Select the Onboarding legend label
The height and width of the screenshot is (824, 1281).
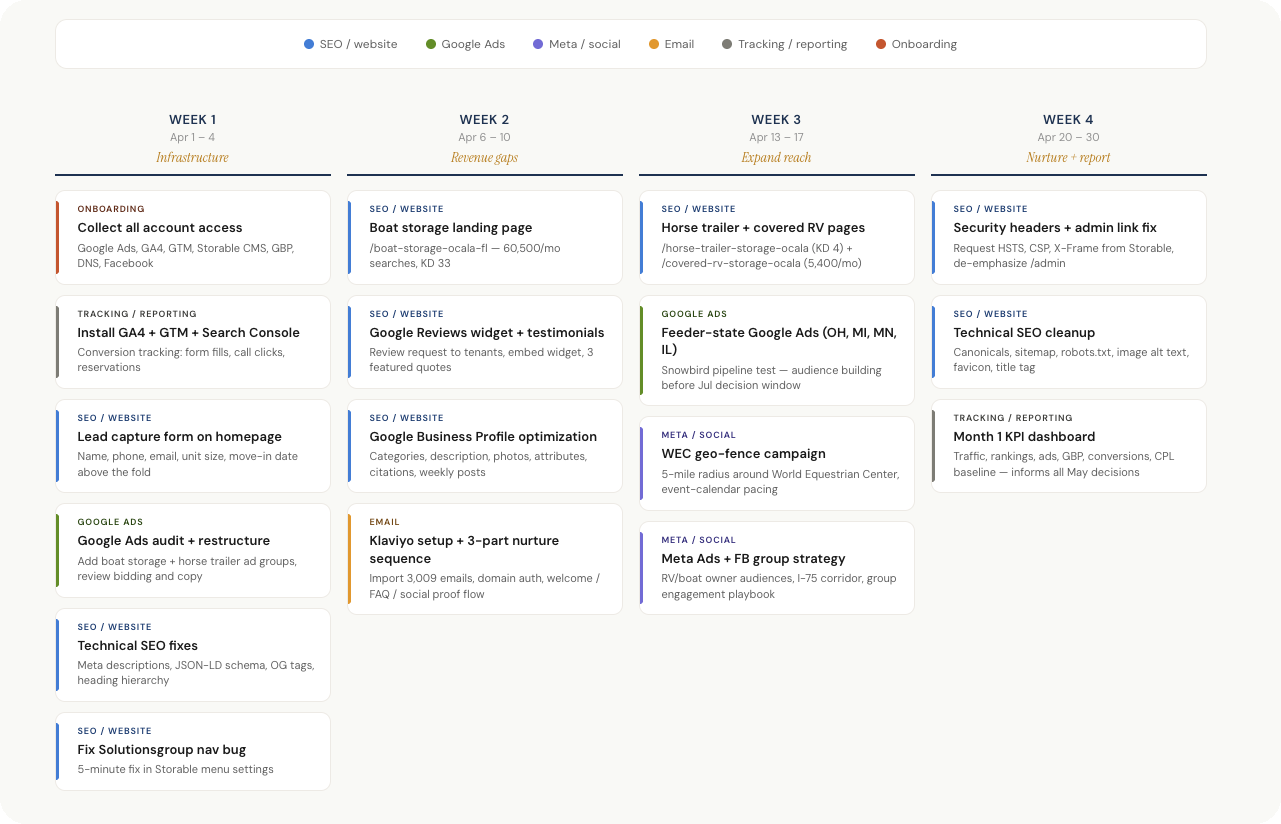point(924,44)
